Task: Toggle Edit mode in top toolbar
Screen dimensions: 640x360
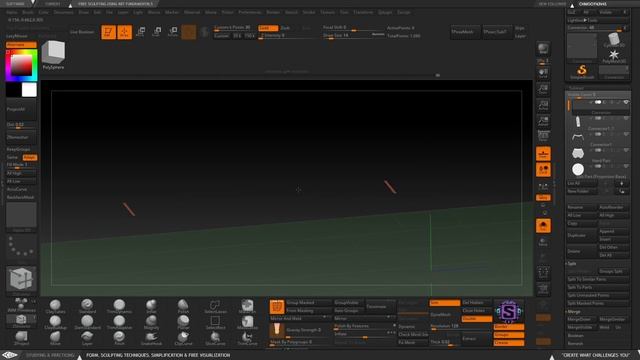Action: [108, 32]
